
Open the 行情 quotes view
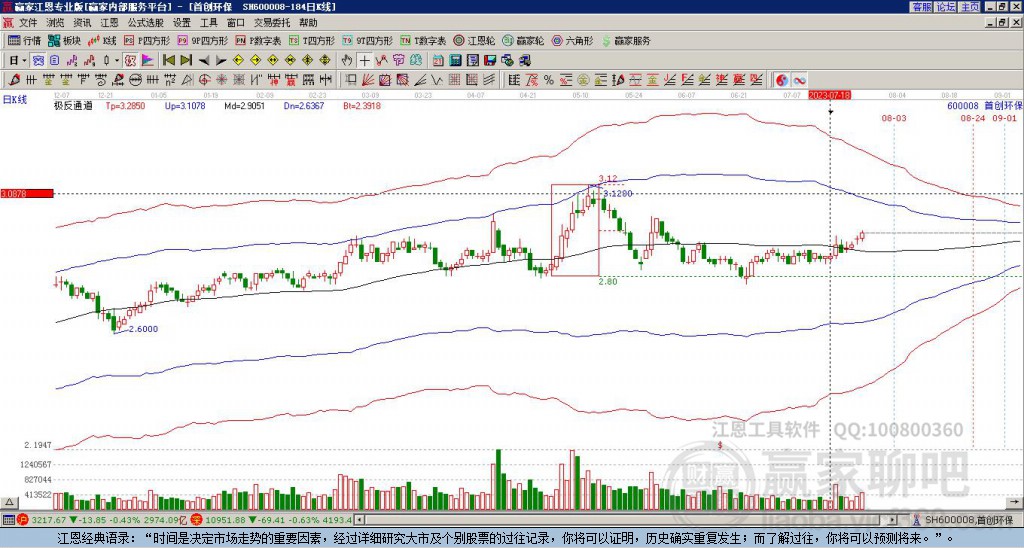pyautogui.click(x=24, y=40)
